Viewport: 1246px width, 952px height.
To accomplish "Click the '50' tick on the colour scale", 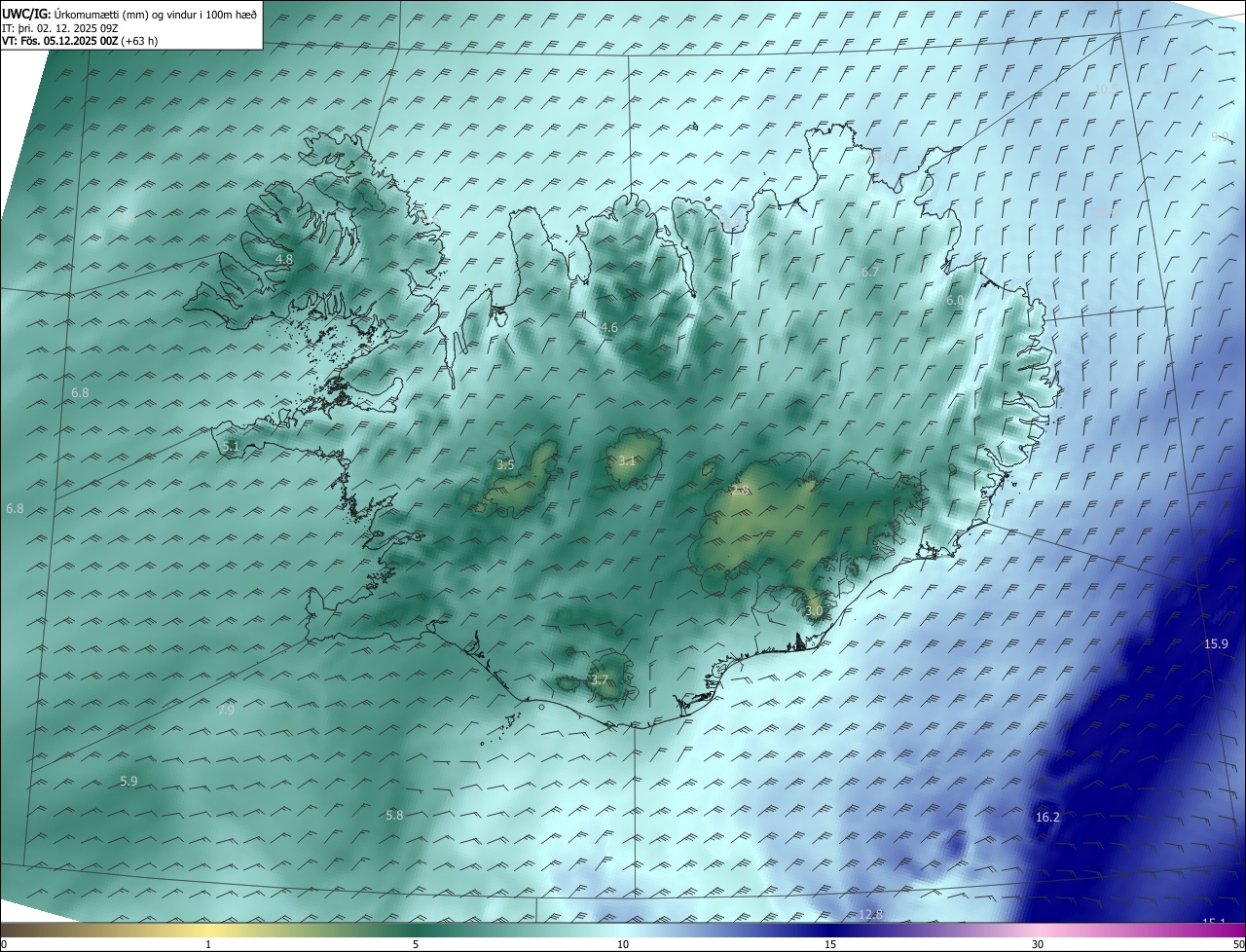I will point(1238,945).
